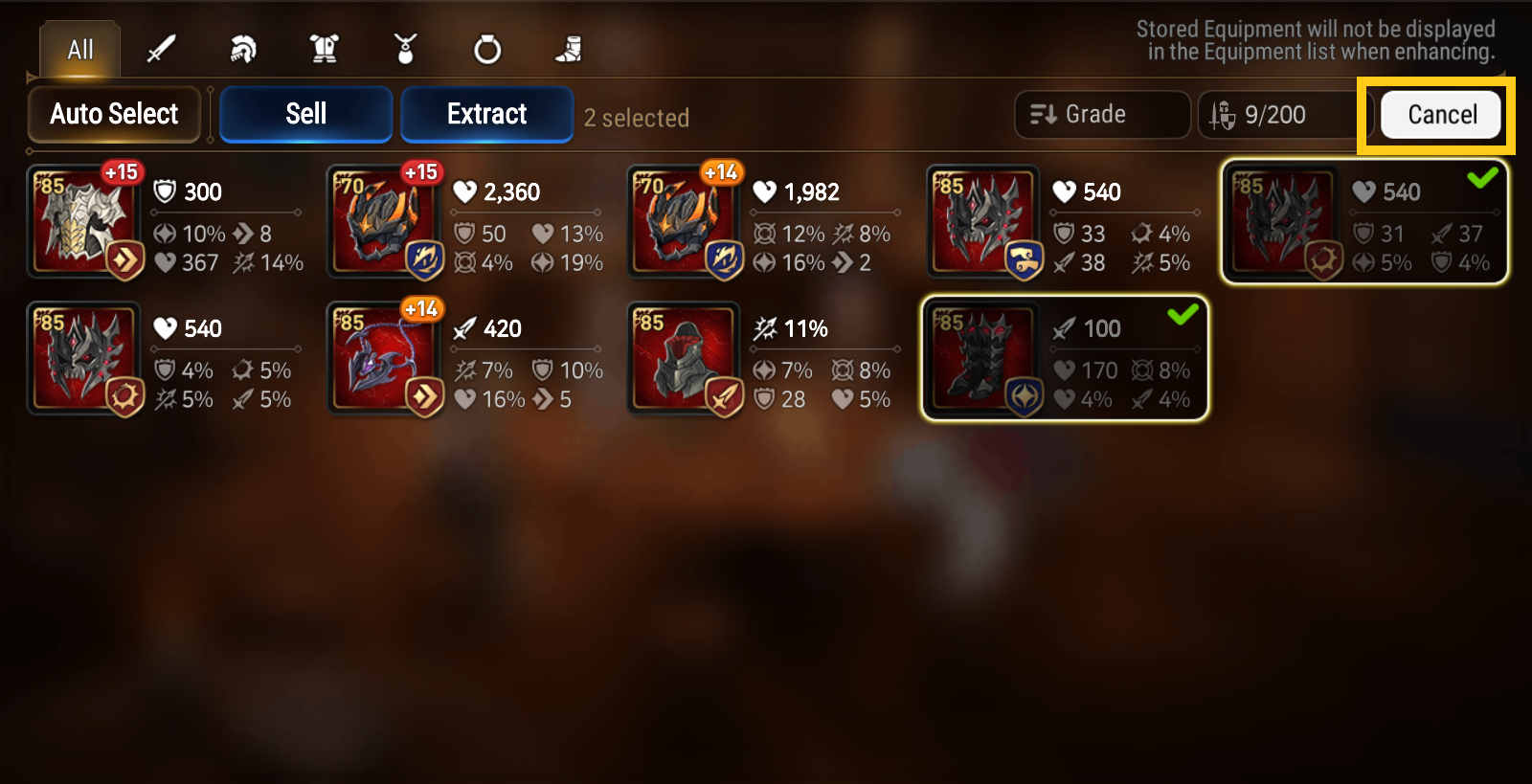Select the level 85 red armor with 11% stat
Viewport: 1532px width, 784px height.
point(767,358)
